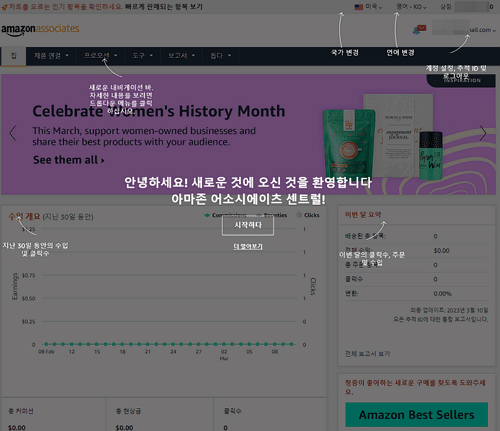Screen dimensions: 500x431
Task: Open the 돕다 help menu
Action: tap(220, 56)
